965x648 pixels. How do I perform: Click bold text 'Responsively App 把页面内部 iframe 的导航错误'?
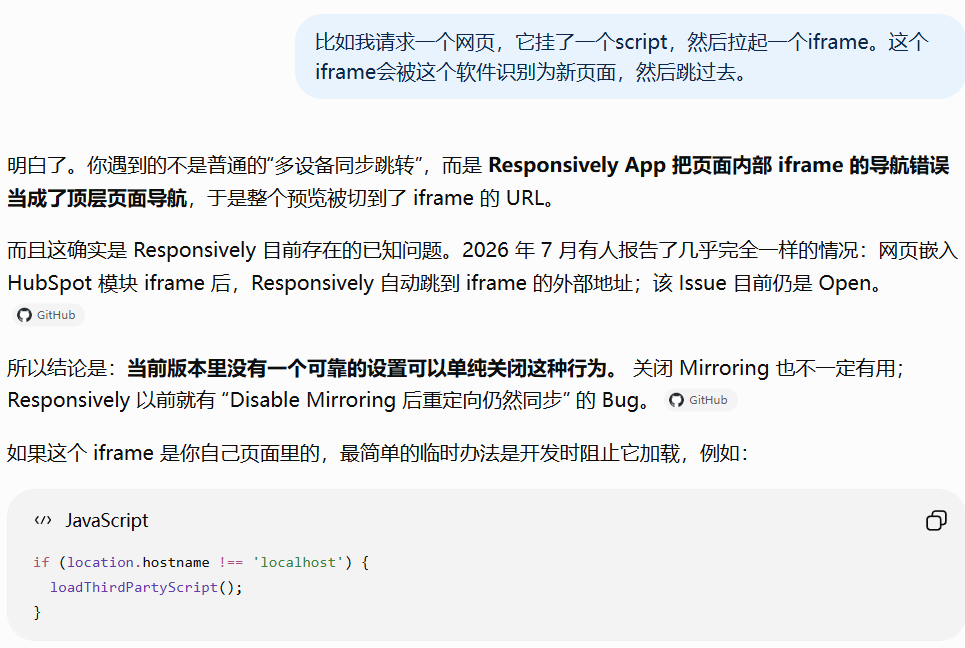pos(718,166)
